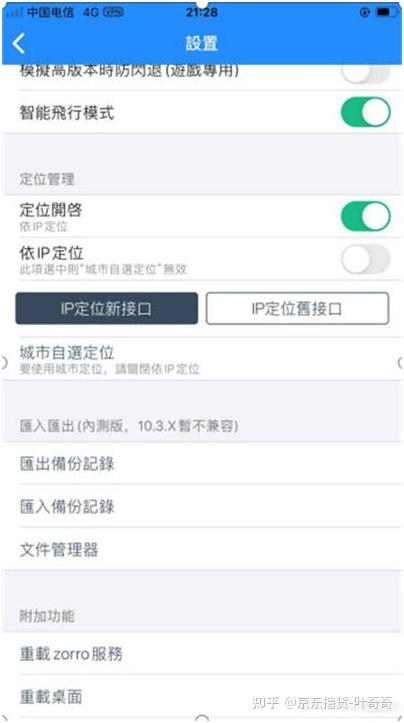Tap the VPN indicator in status bar
This screenshot has height=723, width=404.
113,12
